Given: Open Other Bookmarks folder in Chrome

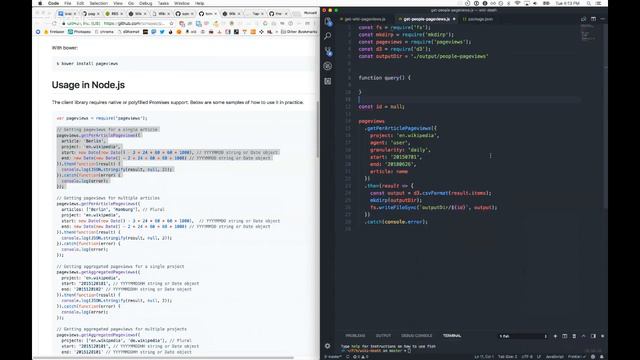Looking at the screenshot, I should pyautogui.click(x=299, y=31).
